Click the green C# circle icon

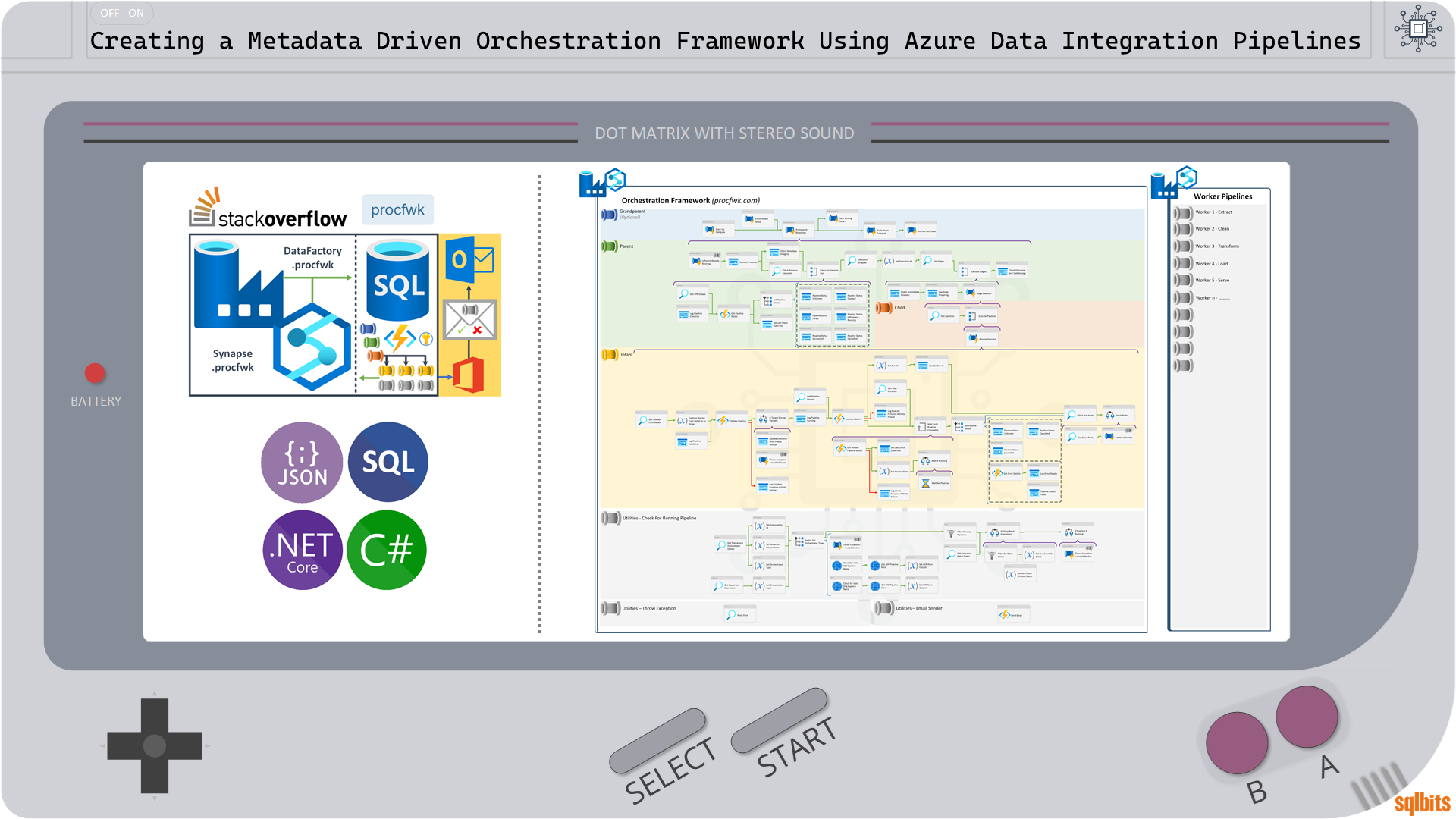click(387, 550)
